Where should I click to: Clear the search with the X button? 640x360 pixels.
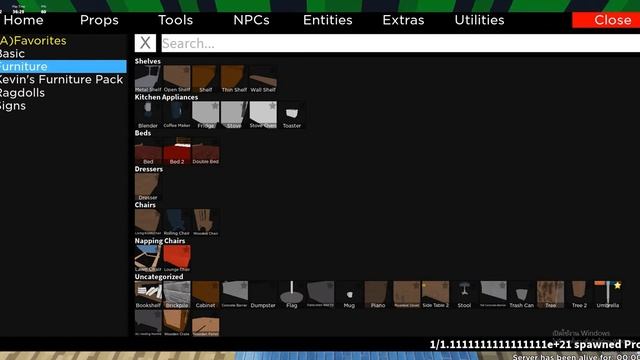145,43
